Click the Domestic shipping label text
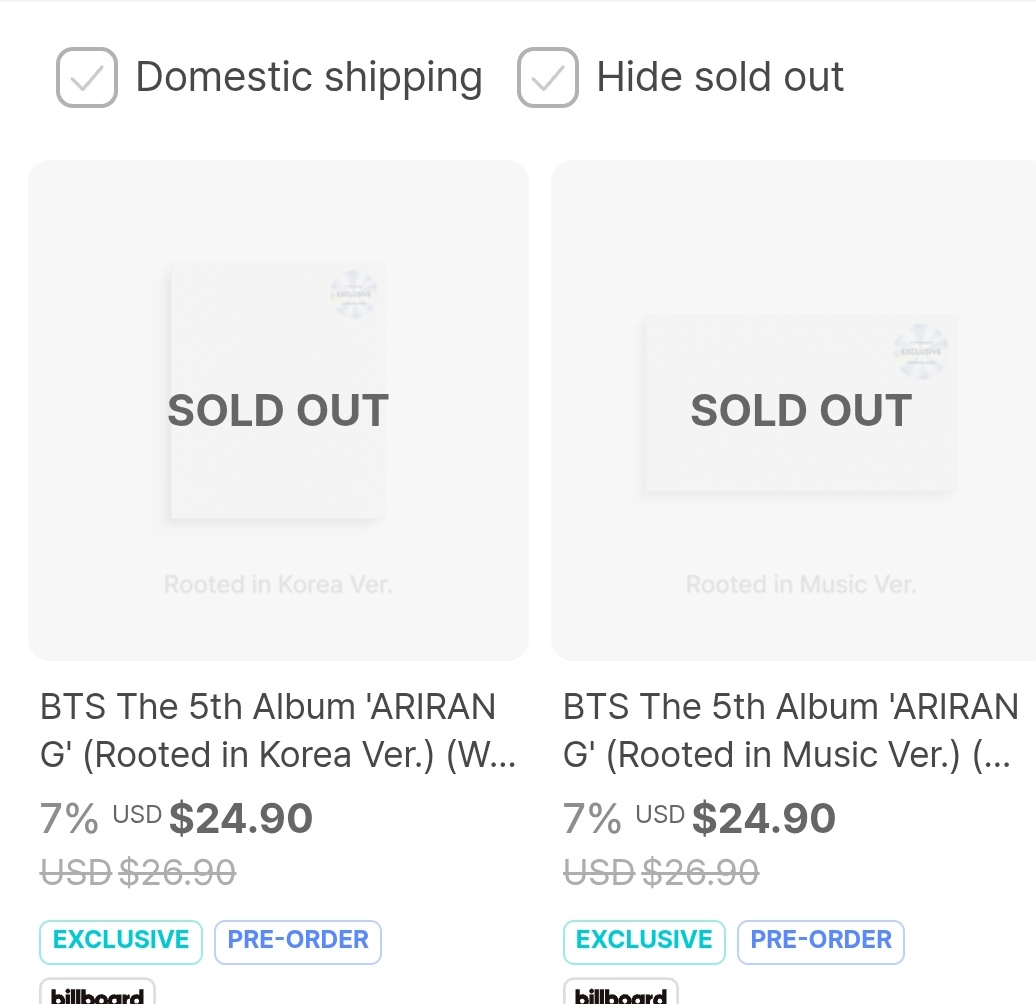This screenshot has width=1036, height=1004. 309,77
